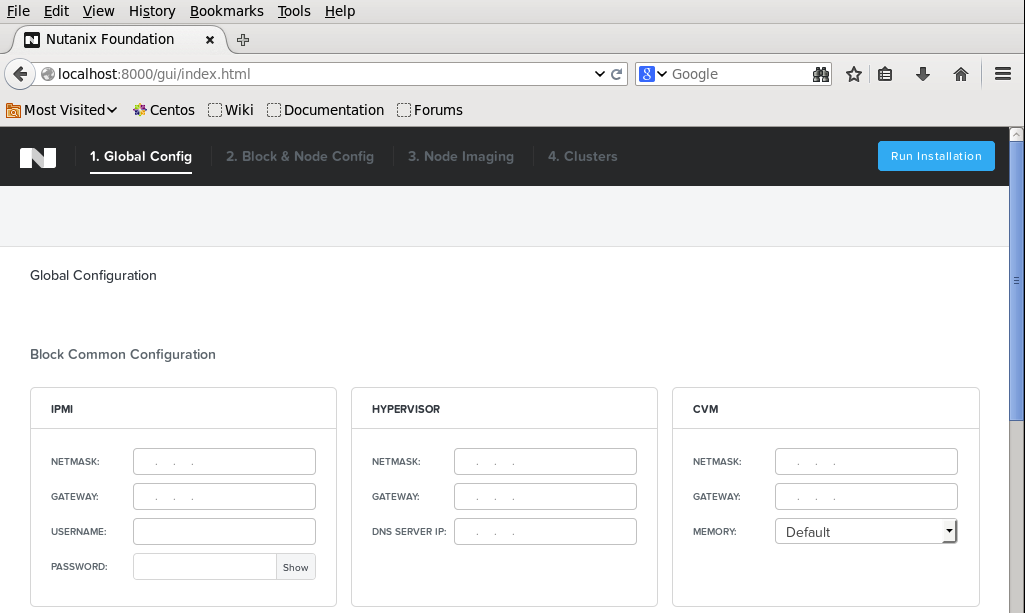Click the CVM panel title
Viewport: 1025px width, 613px height.
(705, 409)
